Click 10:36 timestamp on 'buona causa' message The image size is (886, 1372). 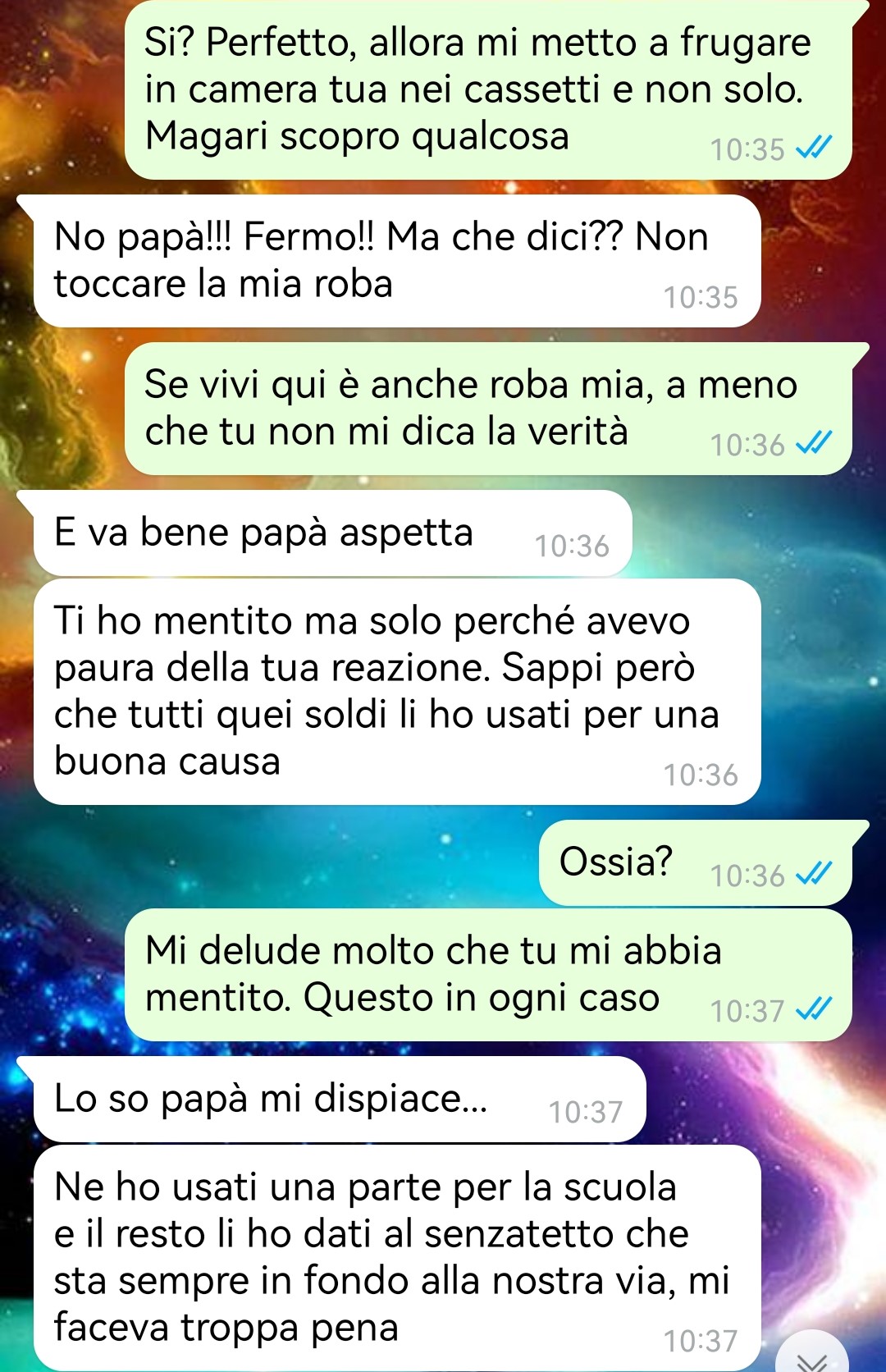pos(701,775)
